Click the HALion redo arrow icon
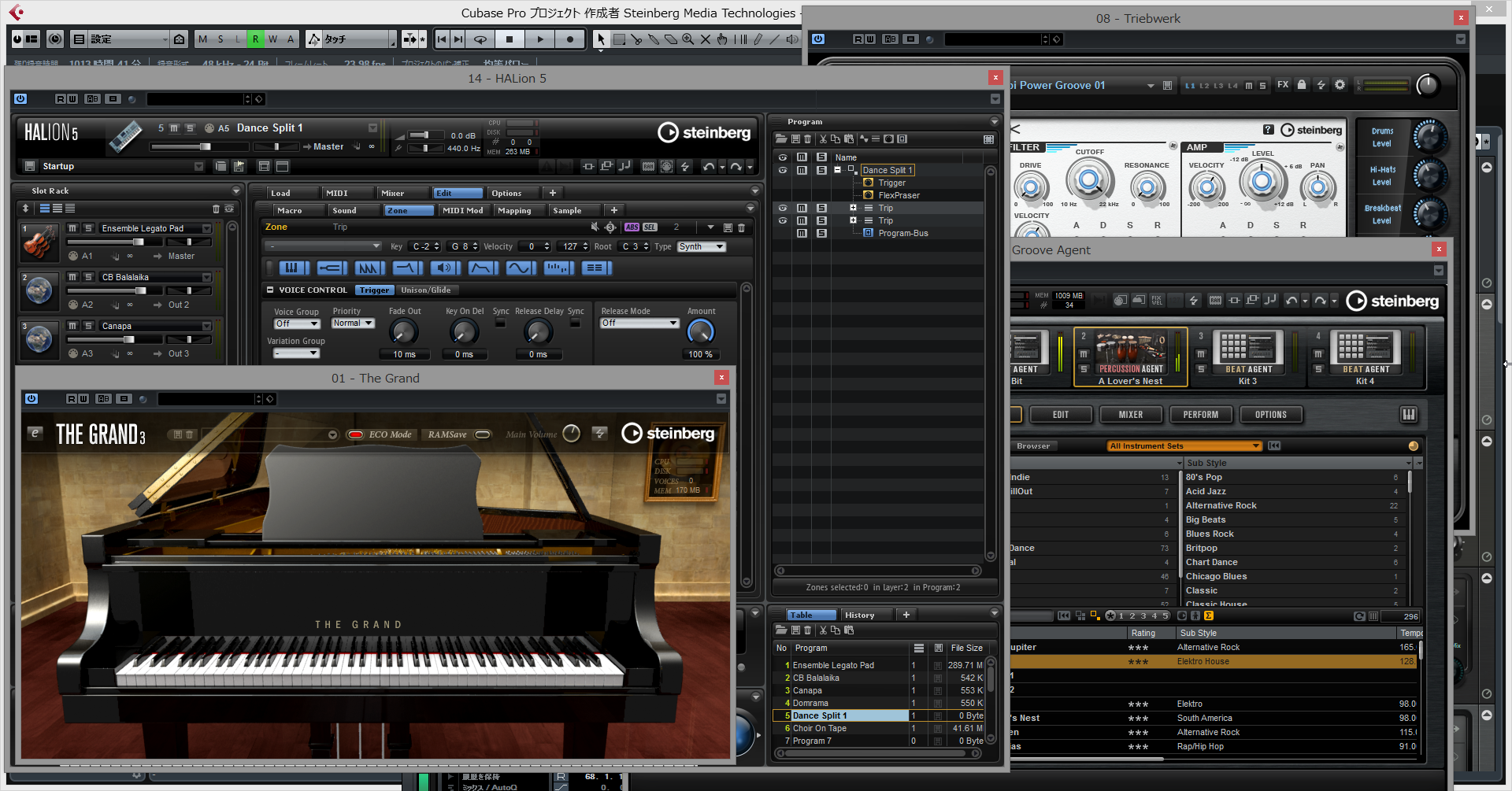 [x=736, y=166]
